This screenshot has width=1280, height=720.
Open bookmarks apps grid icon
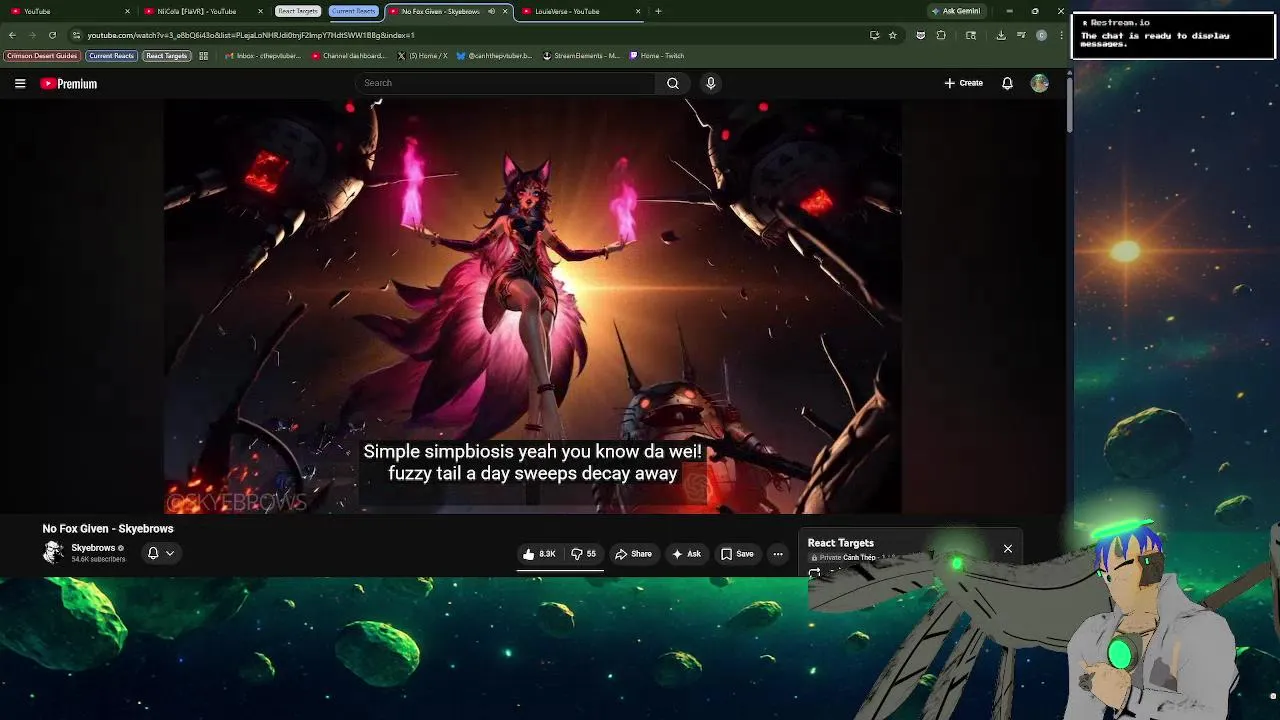point(203,56)
